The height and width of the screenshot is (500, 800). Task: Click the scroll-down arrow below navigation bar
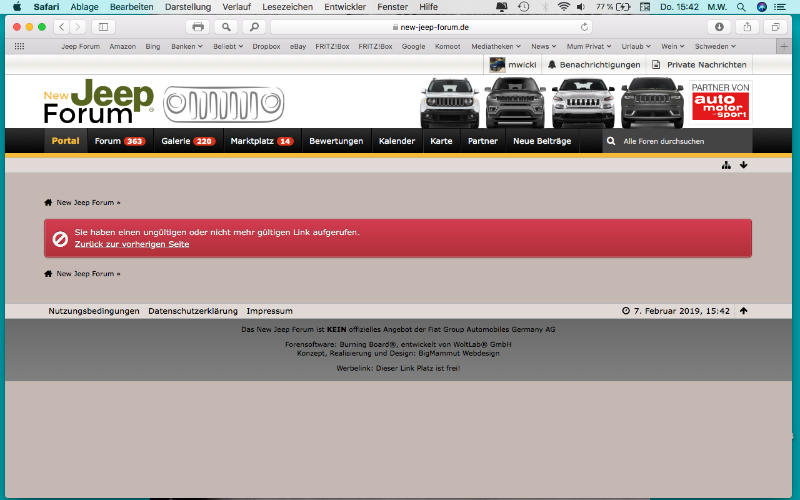coord(743,165)
